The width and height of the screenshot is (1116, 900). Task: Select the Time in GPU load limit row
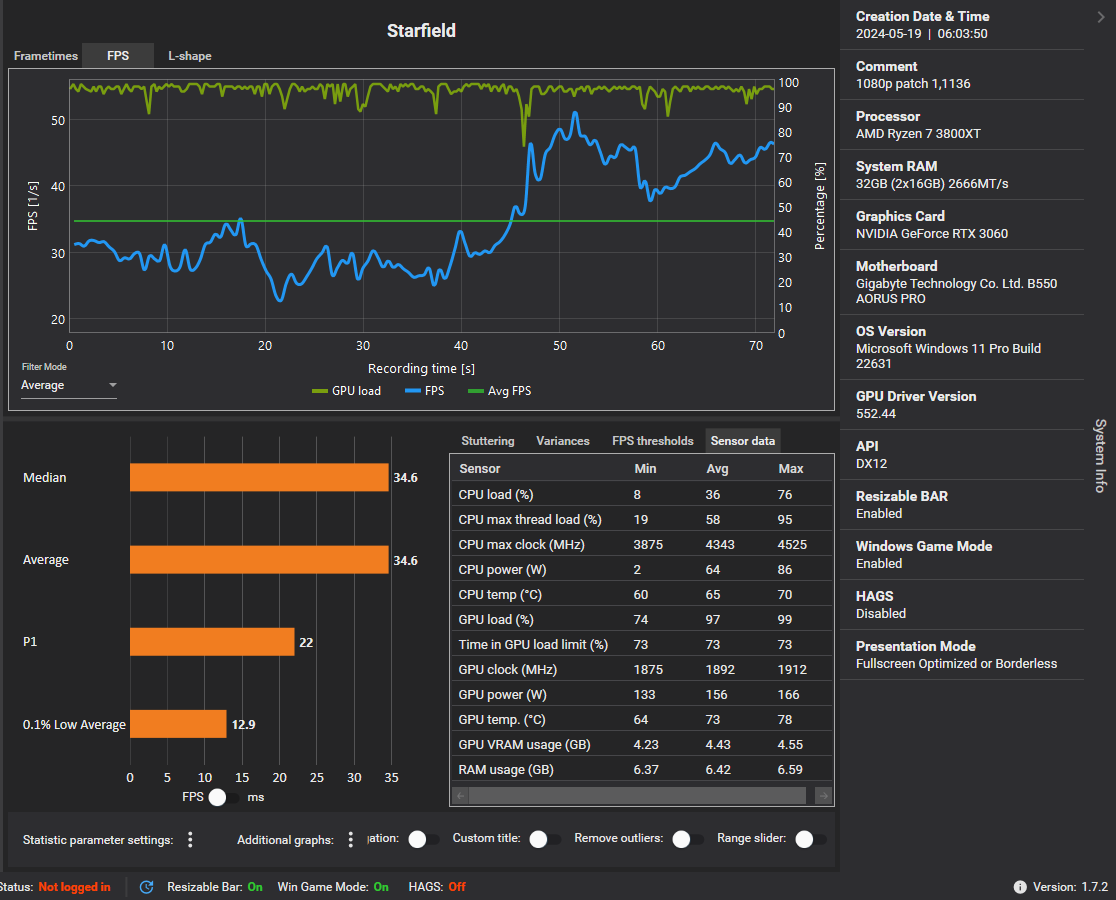pyautogui.click(x=641, y=645)
